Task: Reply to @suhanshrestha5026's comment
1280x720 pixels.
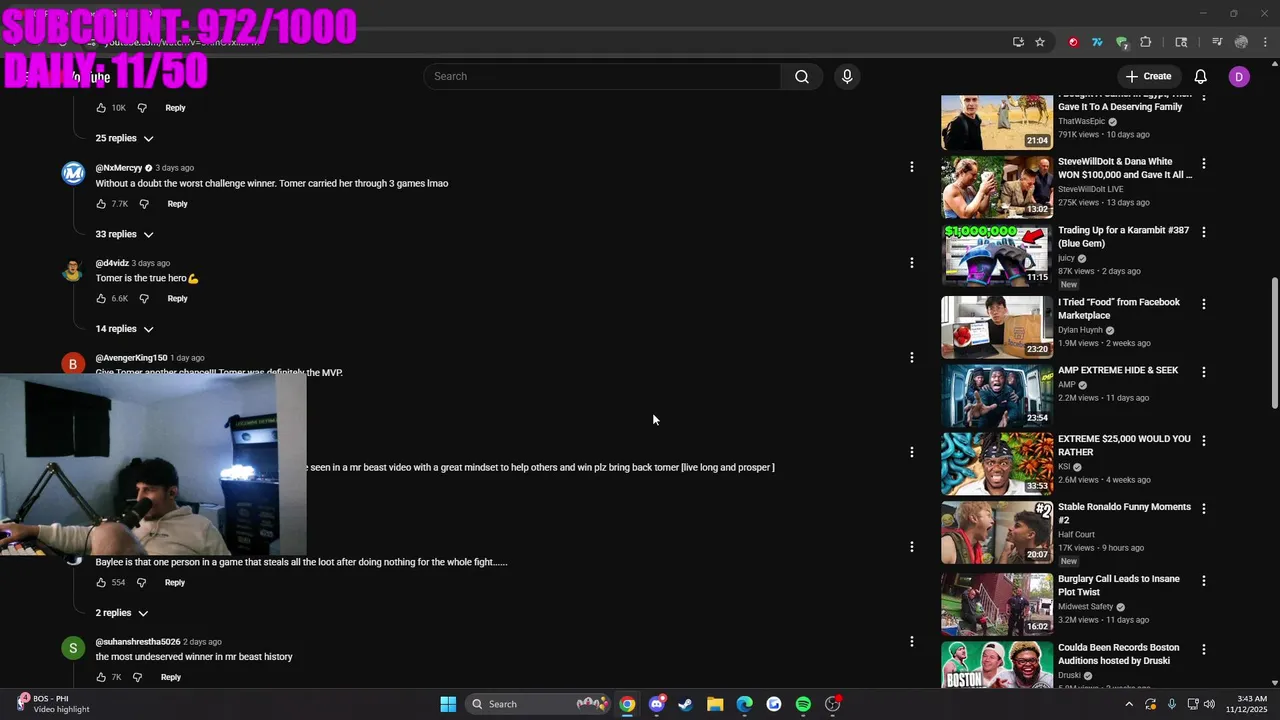Action: click(x=171, y=677)
